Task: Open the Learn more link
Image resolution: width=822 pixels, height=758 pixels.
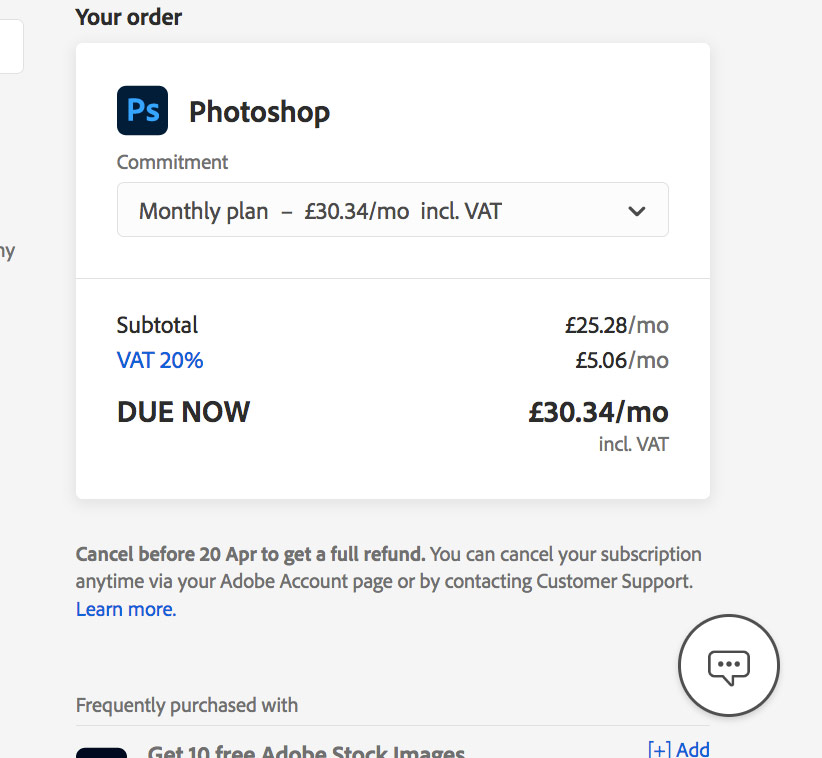Action: pyautogui.click(x=126, y=609)
